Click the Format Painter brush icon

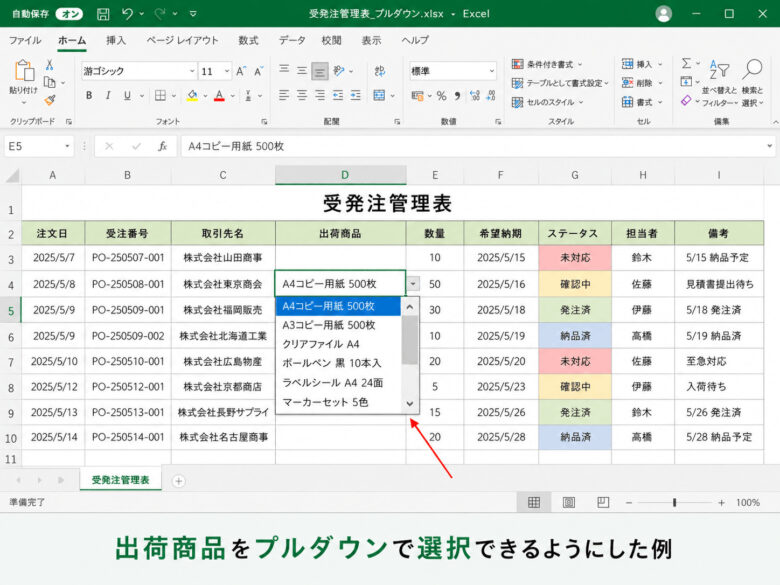(x=49, y=100)
